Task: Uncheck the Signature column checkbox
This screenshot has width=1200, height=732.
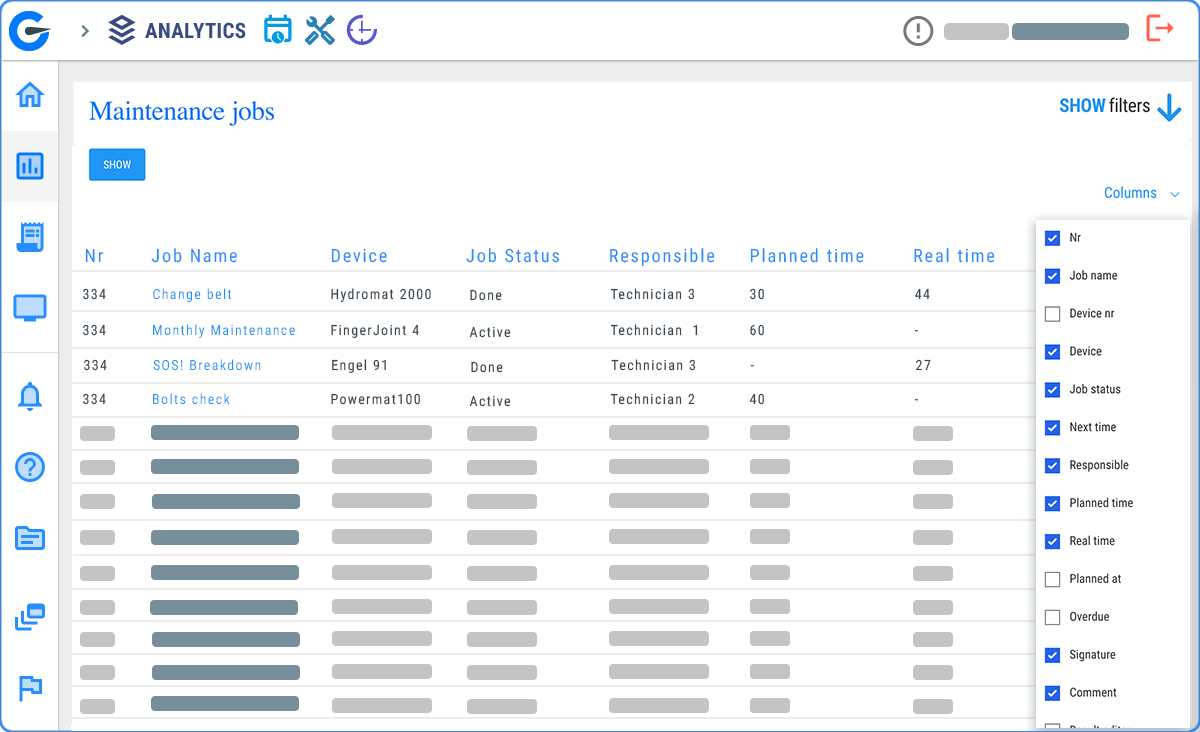Action: tap(1052, 656)
